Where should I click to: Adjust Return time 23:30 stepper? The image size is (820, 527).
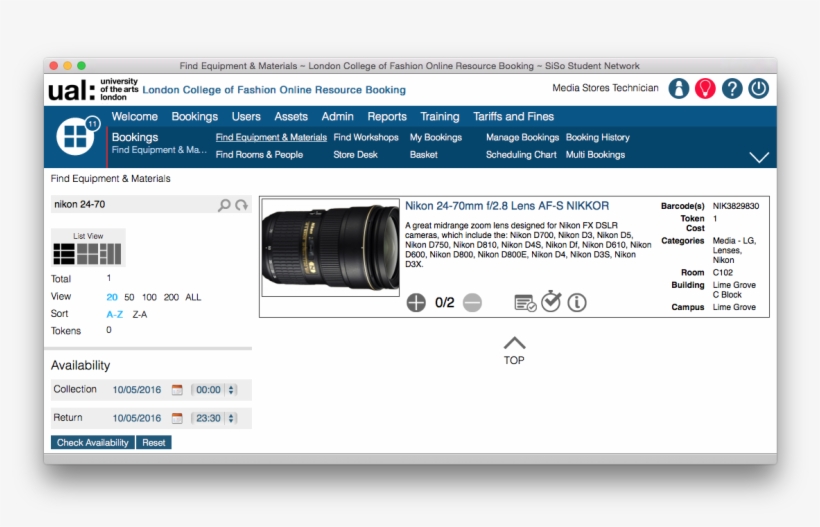click(231, 418)
